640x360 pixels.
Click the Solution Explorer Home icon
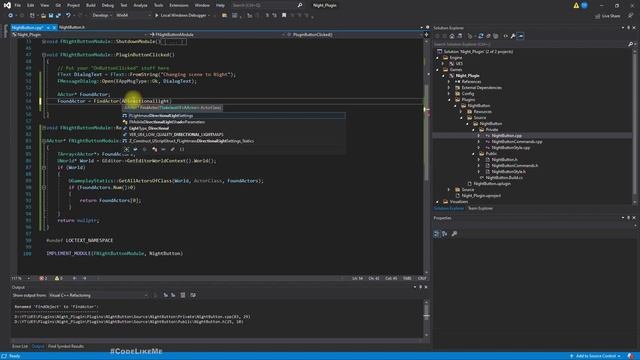click(x=452, y=36)
